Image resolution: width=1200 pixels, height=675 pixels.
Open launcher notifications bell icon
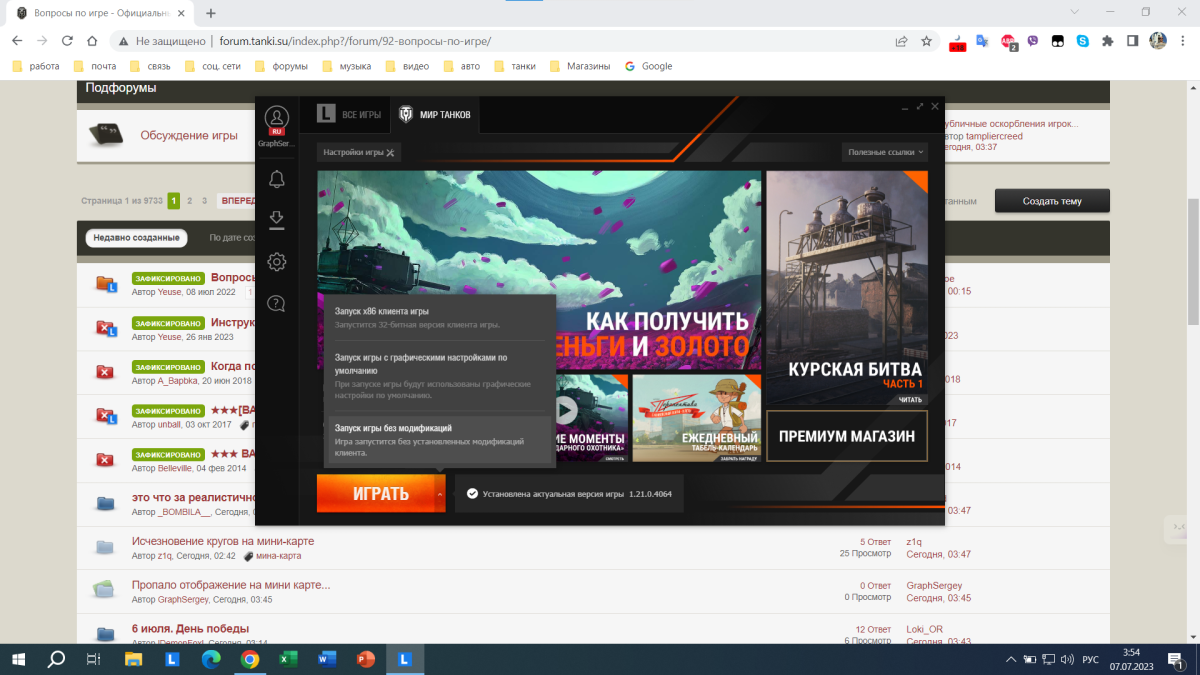point(277,179)
